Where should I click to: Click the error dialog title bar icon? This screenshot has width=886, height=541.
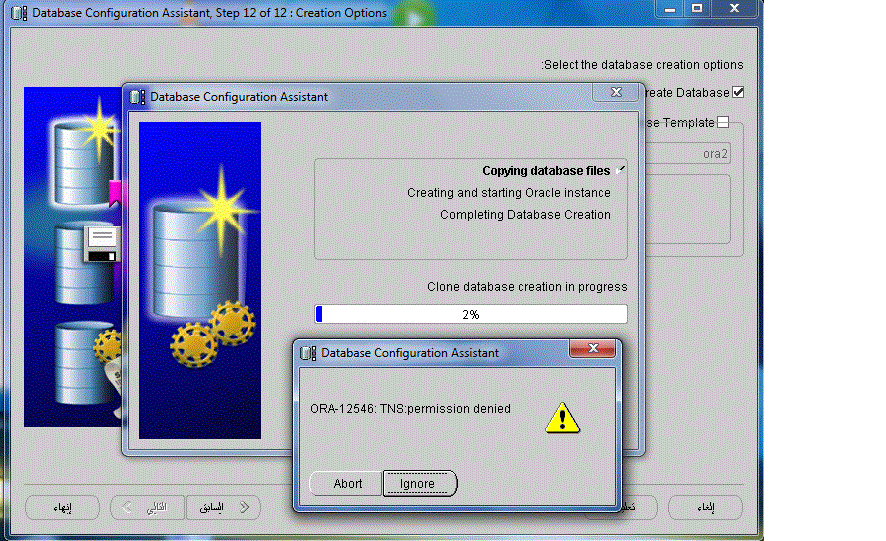[x=308, y=353]
